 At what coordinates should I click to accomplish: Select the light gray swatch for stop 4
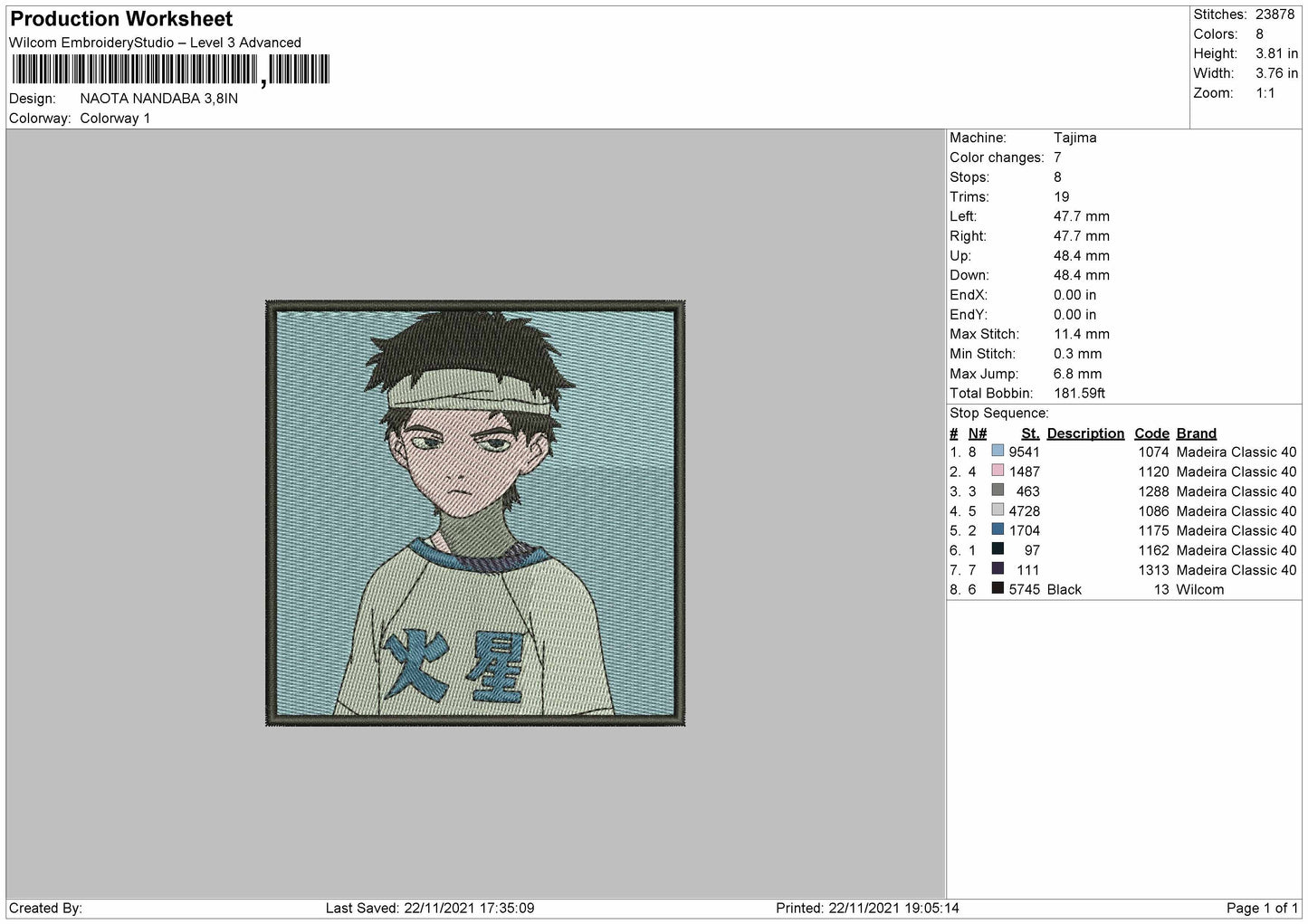click(x=998, y=510)
